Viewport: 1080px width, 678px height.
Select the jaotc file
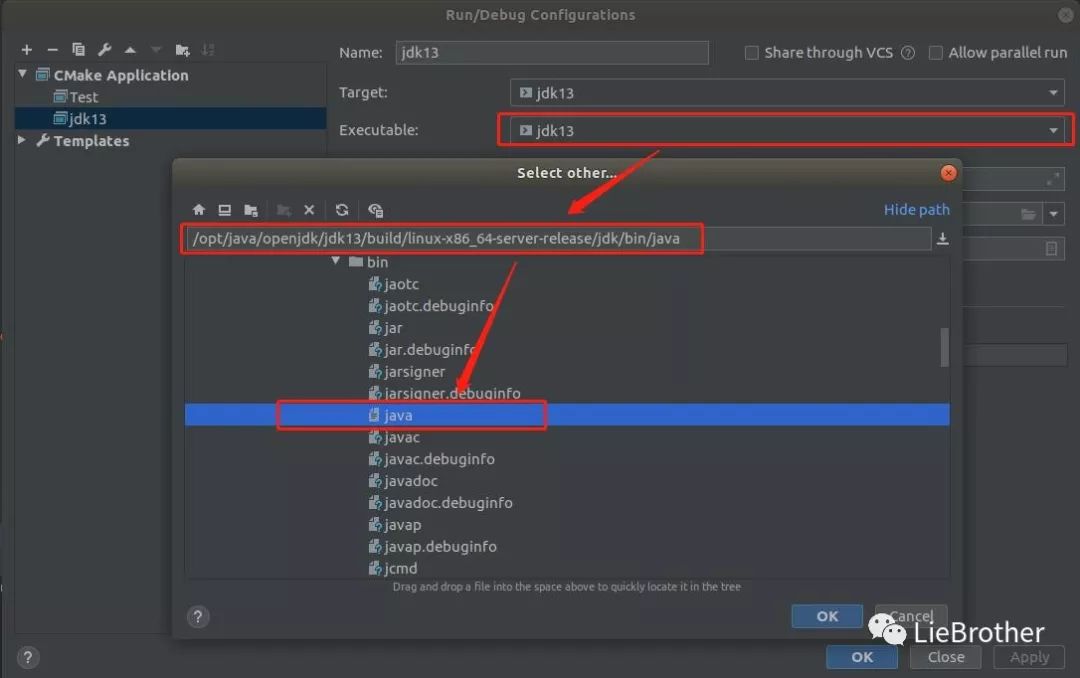tap(393, 284)
